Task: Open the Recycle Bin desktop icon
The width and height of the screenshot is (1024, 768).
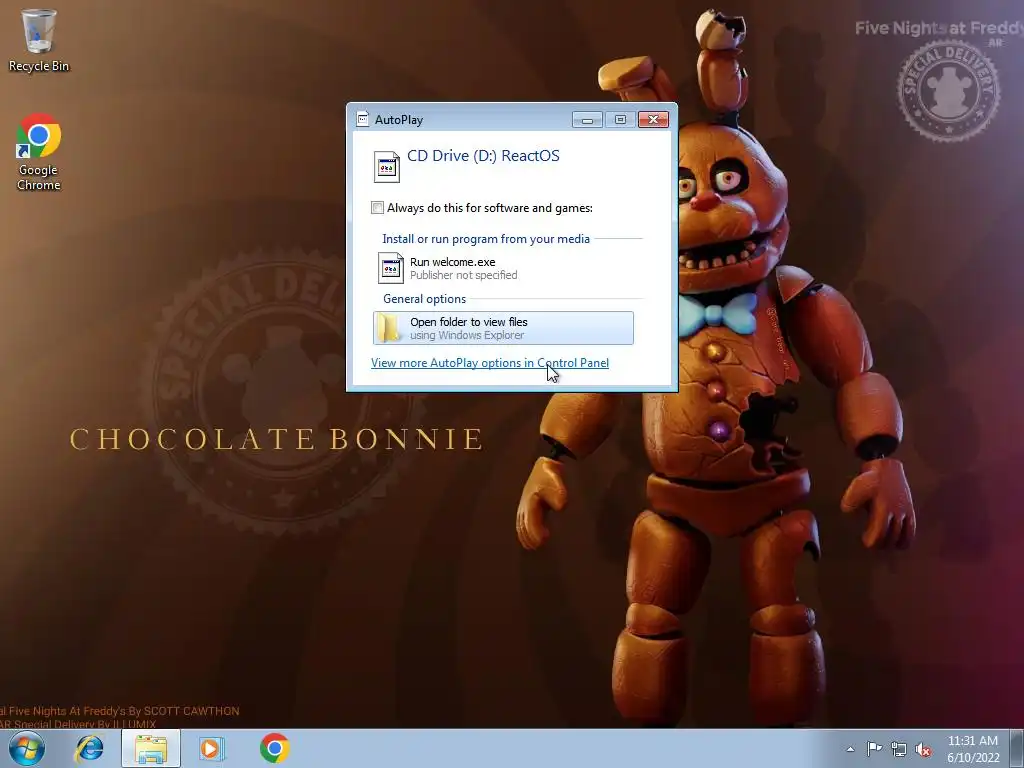Action: point(39,40)
